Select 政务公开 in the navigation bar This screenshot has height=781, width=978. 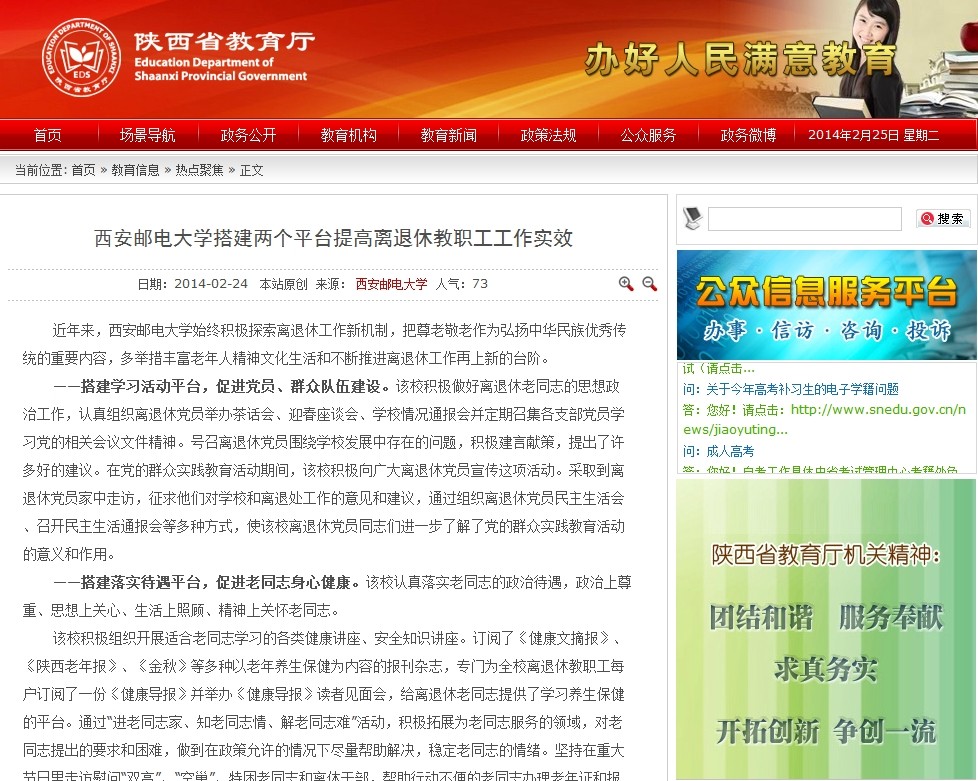tap(248, 135)
